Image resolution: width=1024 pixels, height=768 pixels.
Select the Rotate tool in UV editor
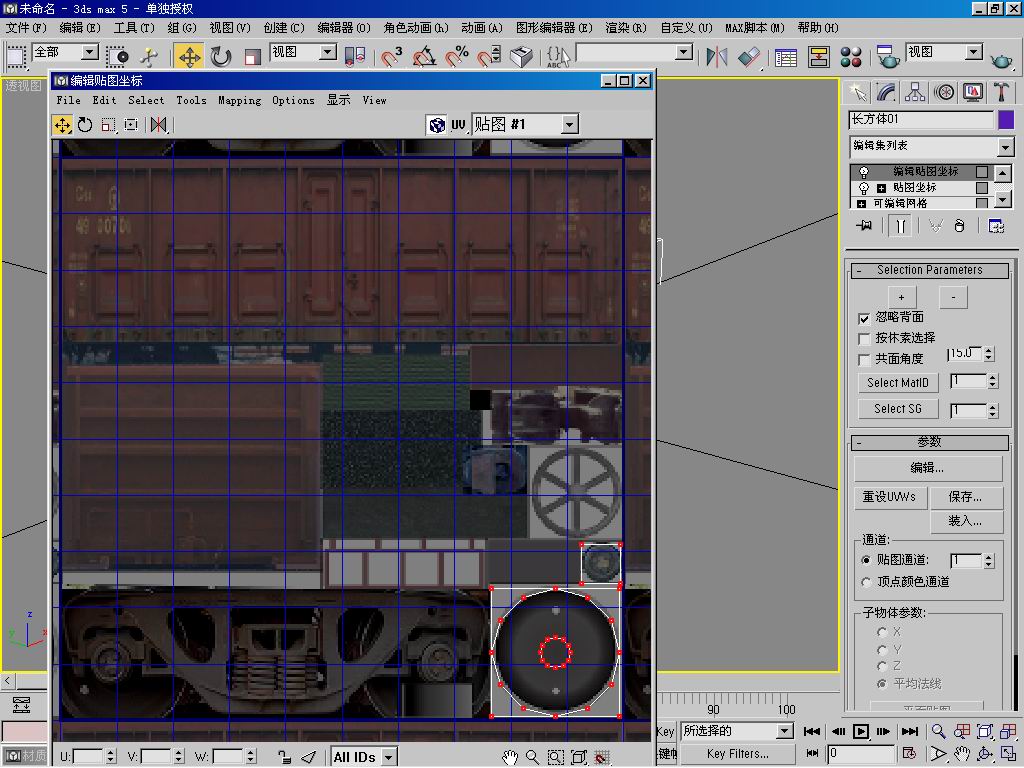point(85,124)
